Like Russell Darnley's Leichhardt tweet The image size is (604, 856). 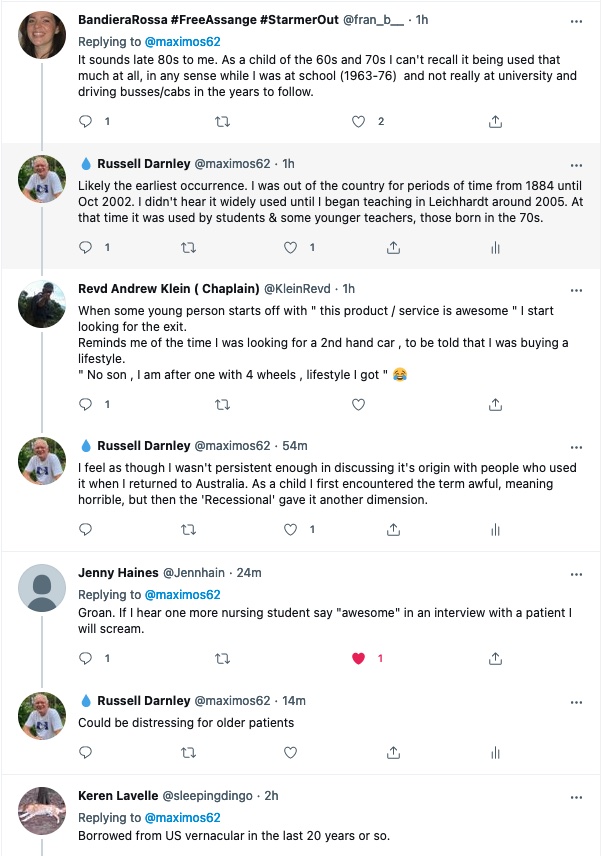292,247
